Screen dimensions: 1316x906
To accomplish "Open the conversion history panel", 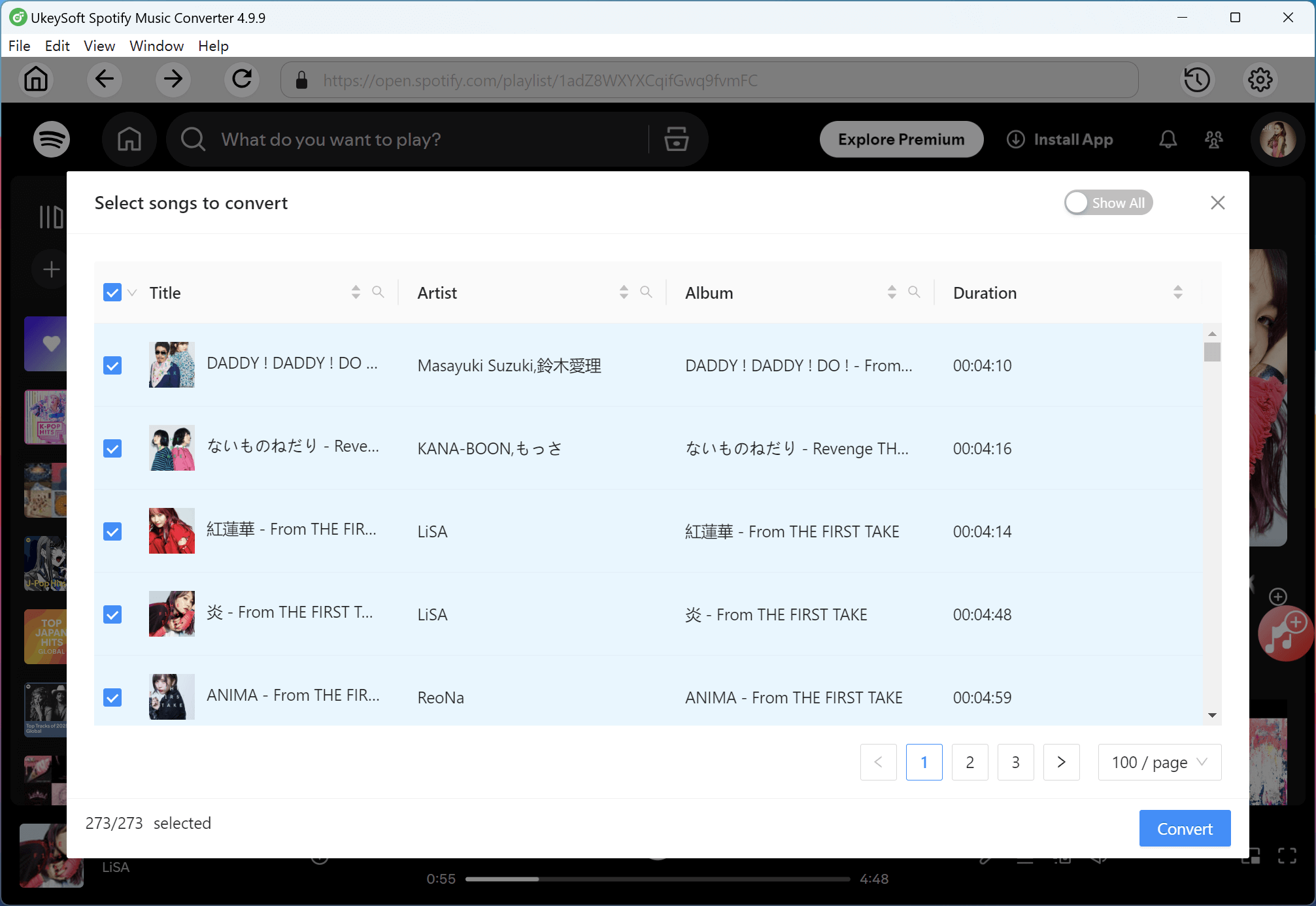I will coord(1198,80).
